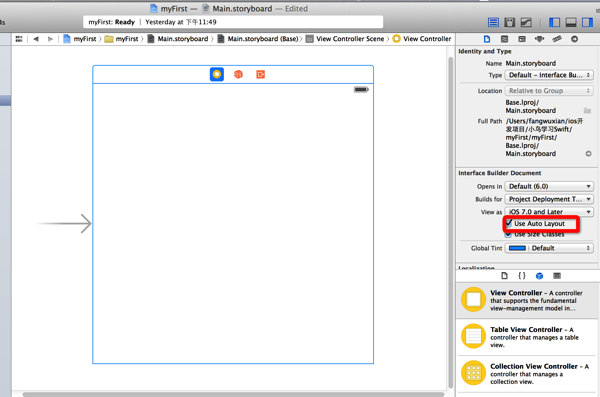Show the File Template library

pyautogui.click(x=504, y=276)
